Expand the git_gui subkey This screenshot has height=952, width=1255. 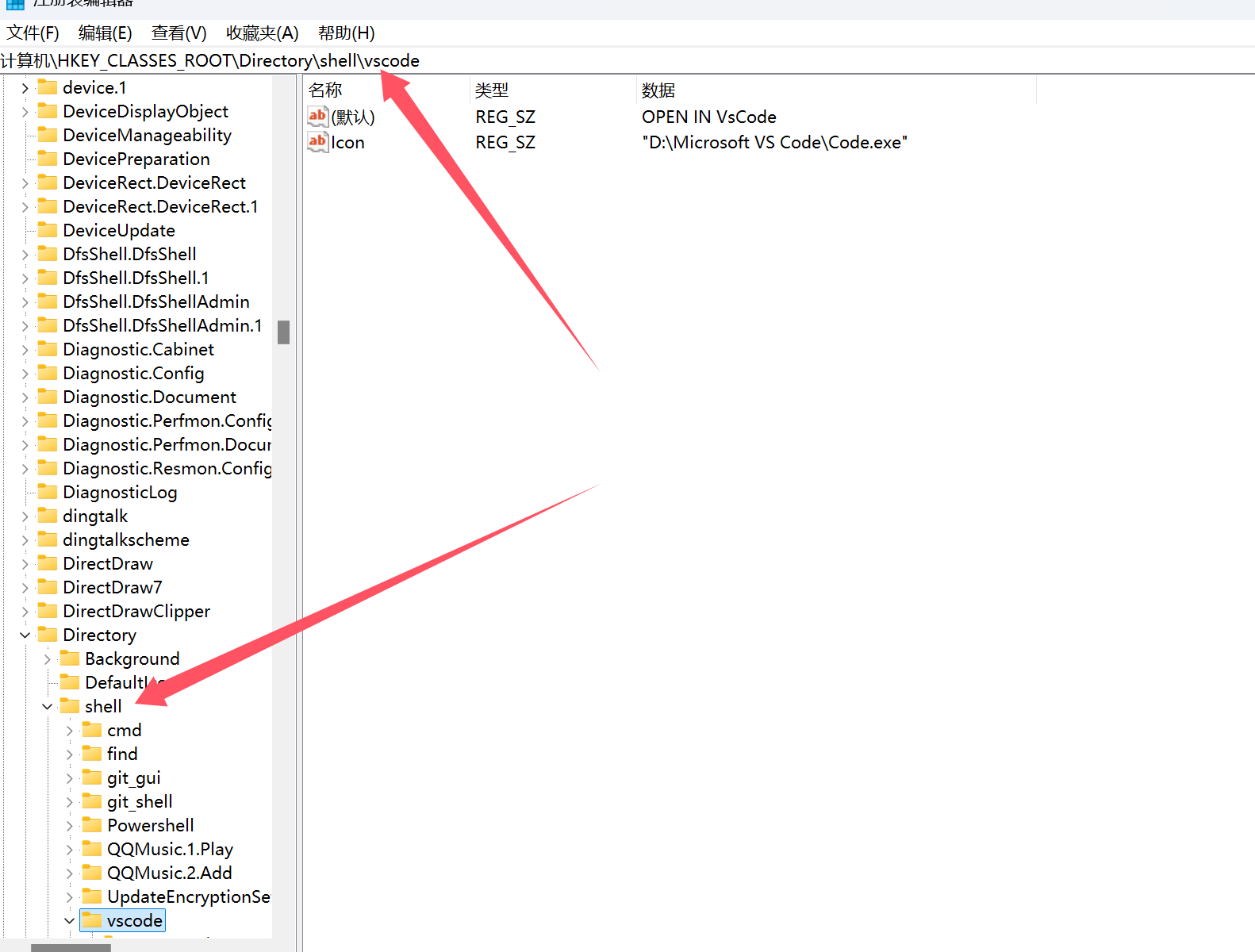[69, 778]
